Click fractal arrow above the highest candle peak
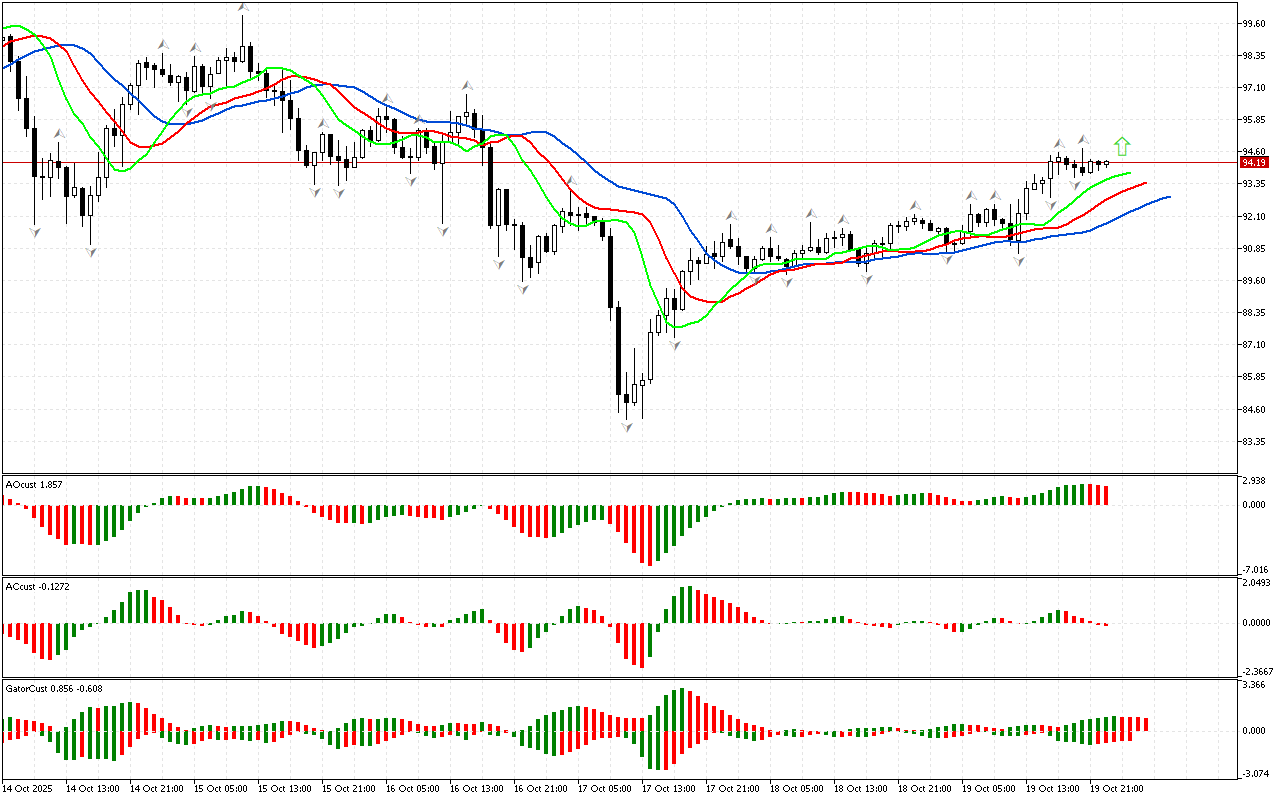1280x800 pixels. [x=243, y=8]
